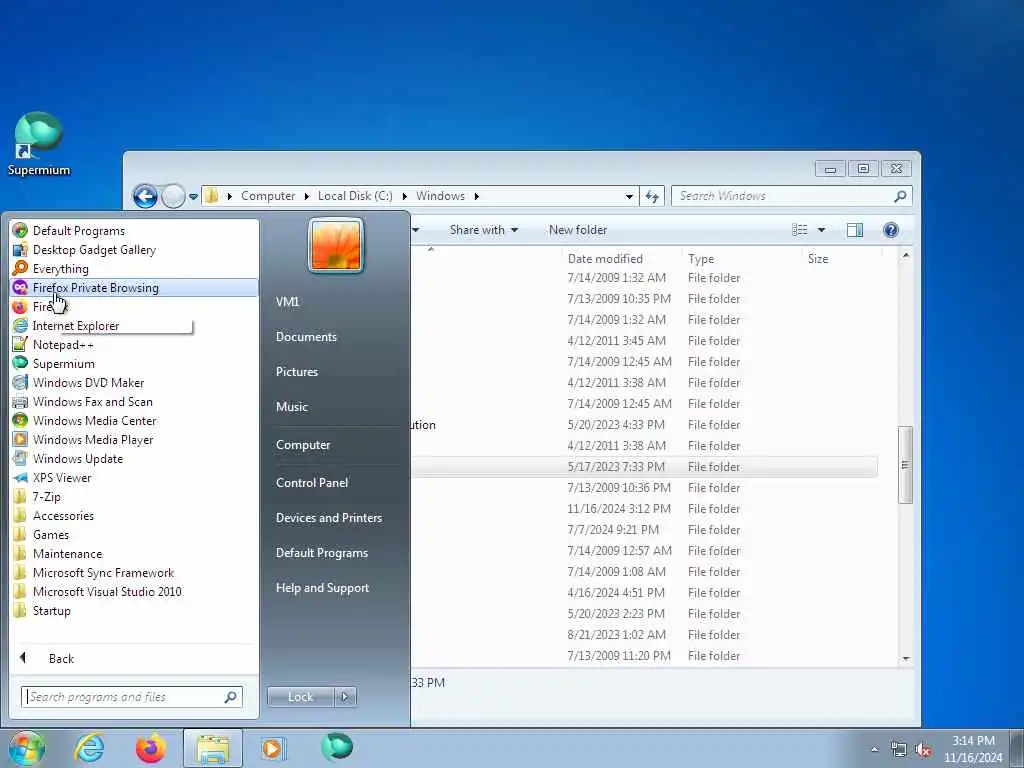1024x768 pixels.
Task: Open Documents from Start menu
Action: coord(306,336)
